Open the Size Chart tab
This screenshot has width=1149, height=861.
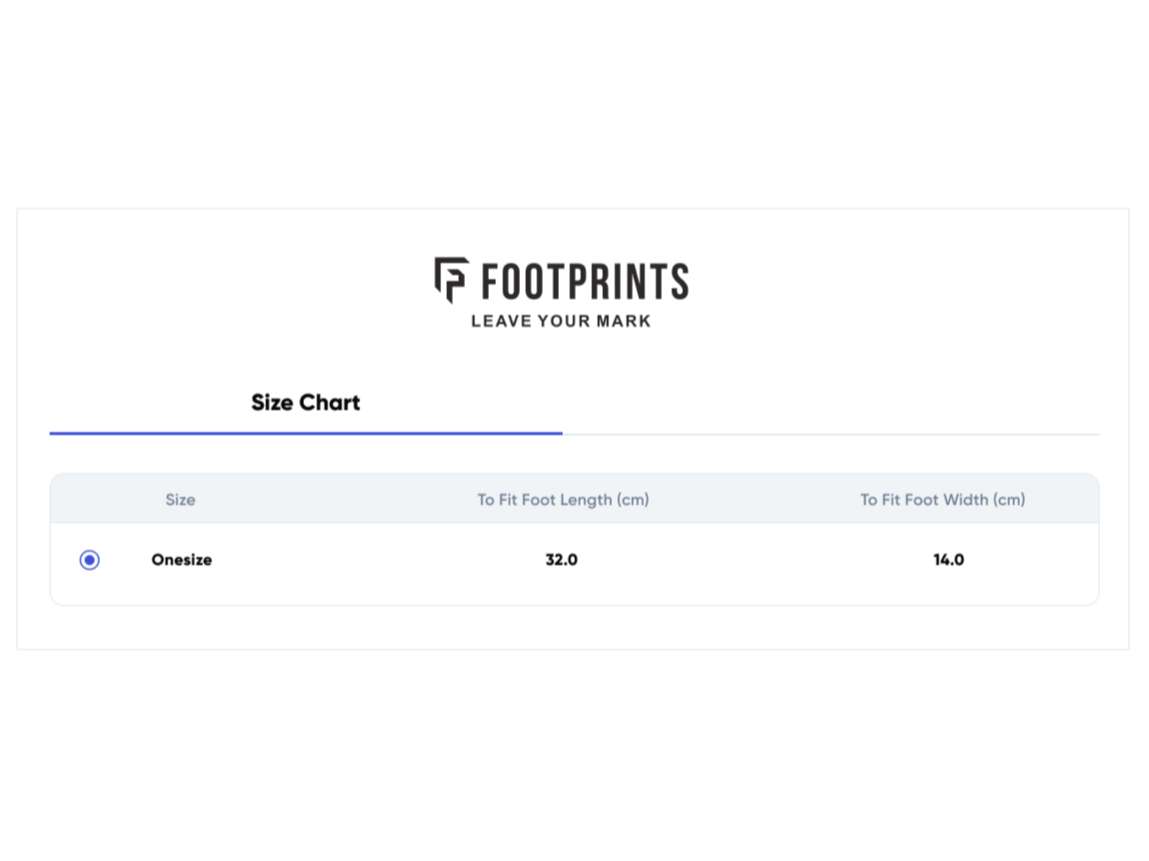point(305,403)
